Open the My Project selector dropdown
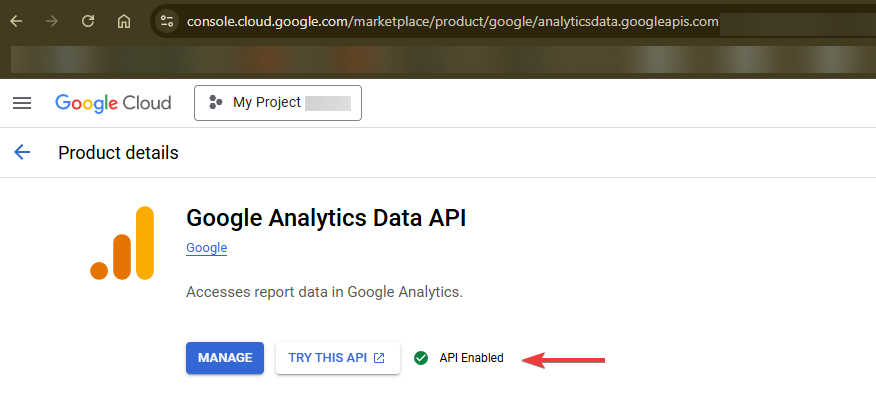This screenshot has height=409, width=876. tap(278, 103)
